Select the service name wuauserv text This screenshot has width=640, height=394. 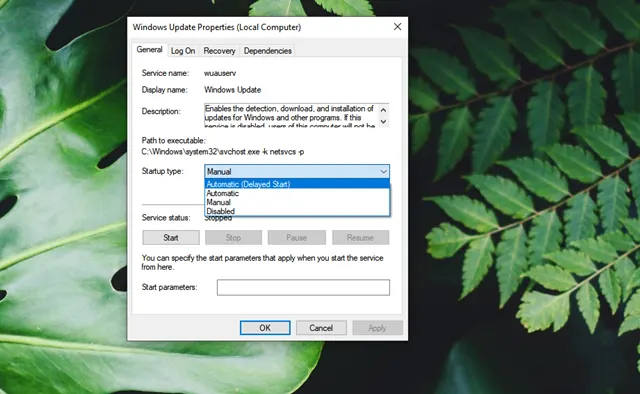[220, 73]
